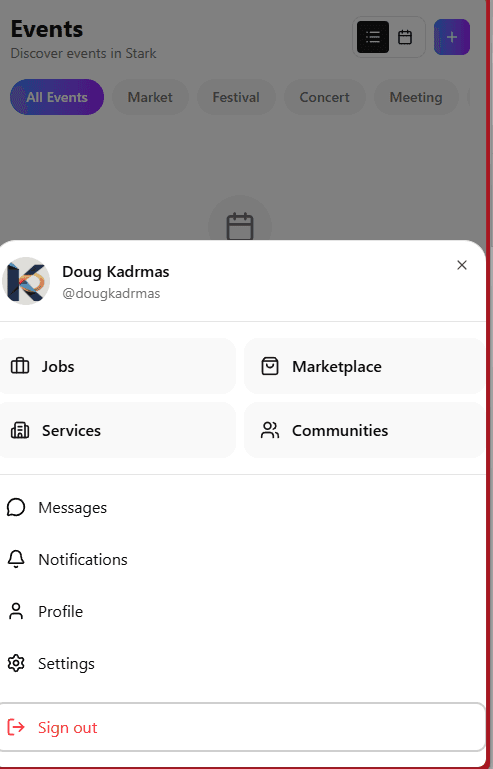Select the Market filter chip
This screenshot has width=493, height=769.
coord(150,97)
